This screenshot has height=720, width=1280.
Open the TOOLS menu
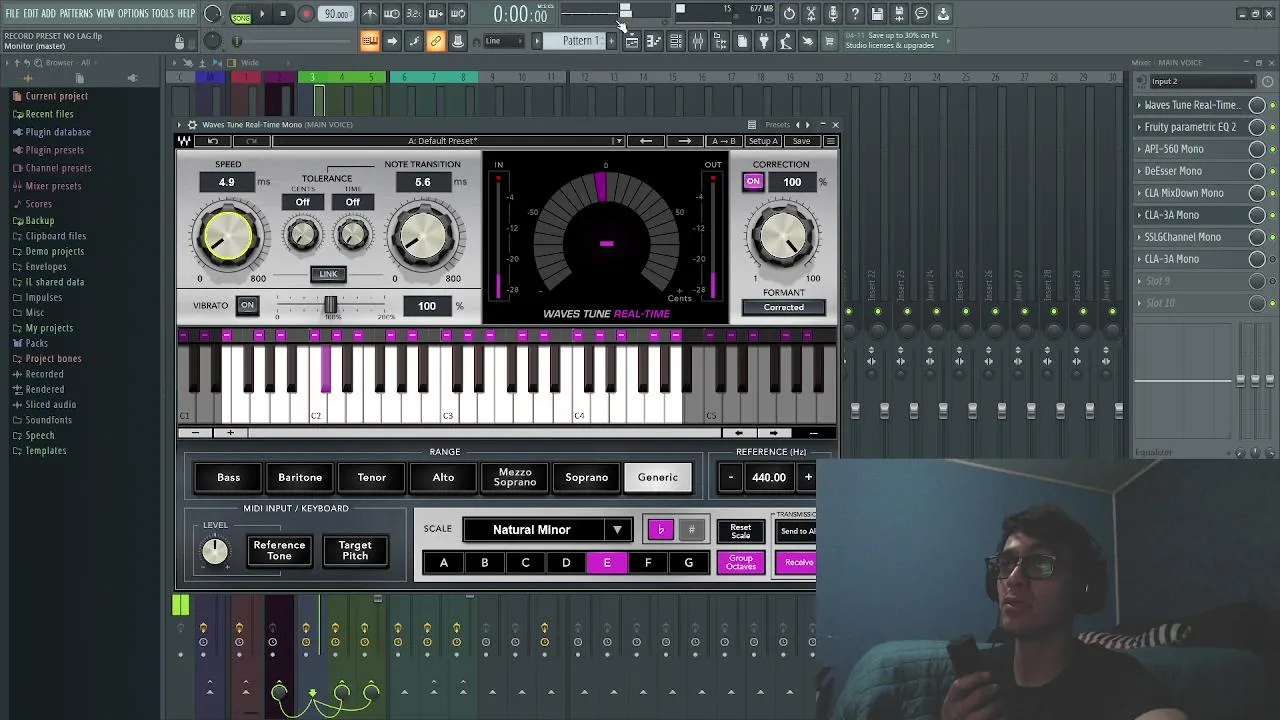click(x=163, y=13)
